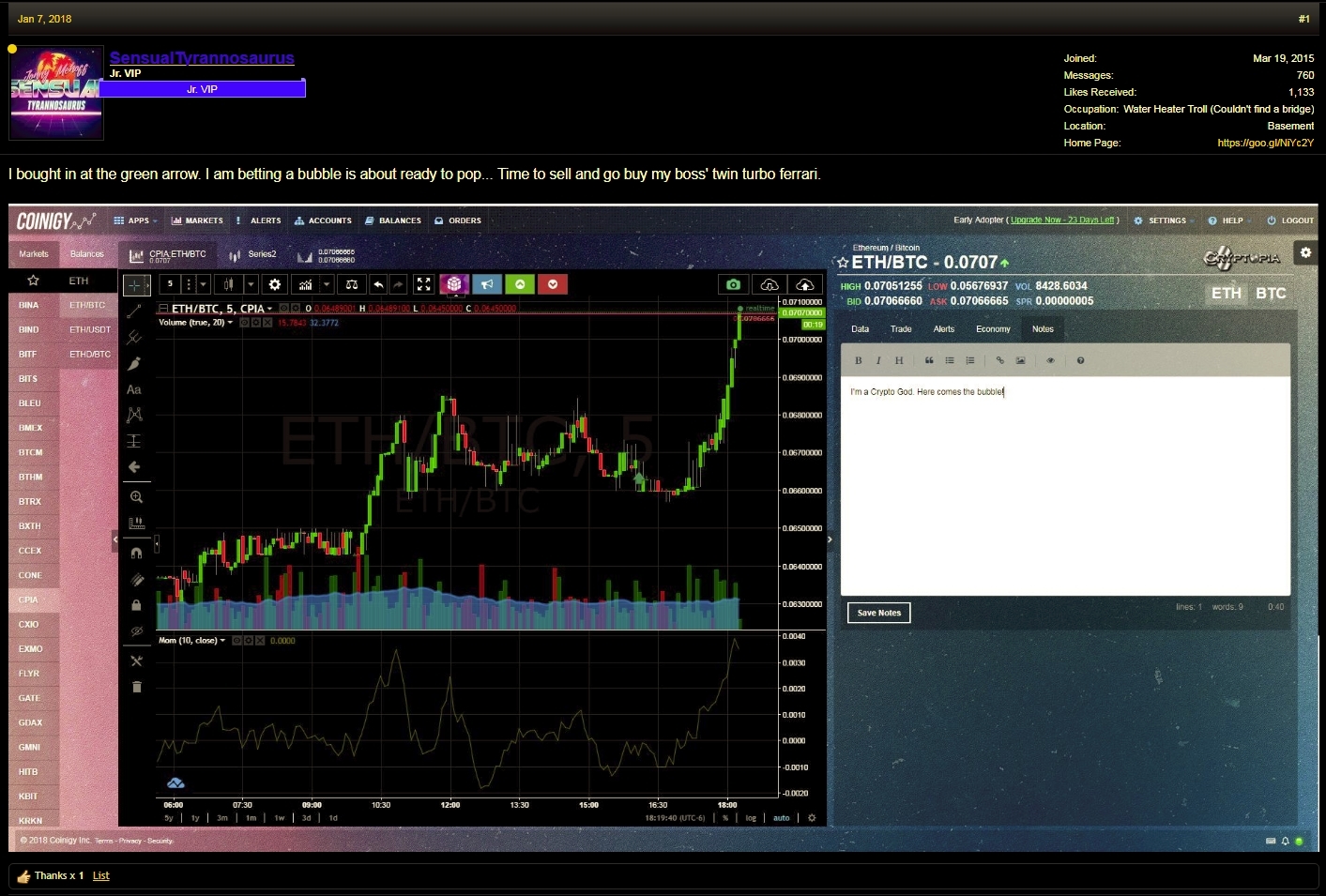The image size is (1326, 896).
Task: Expand the candle style dropdown arrow
Action: pos(251,284)
